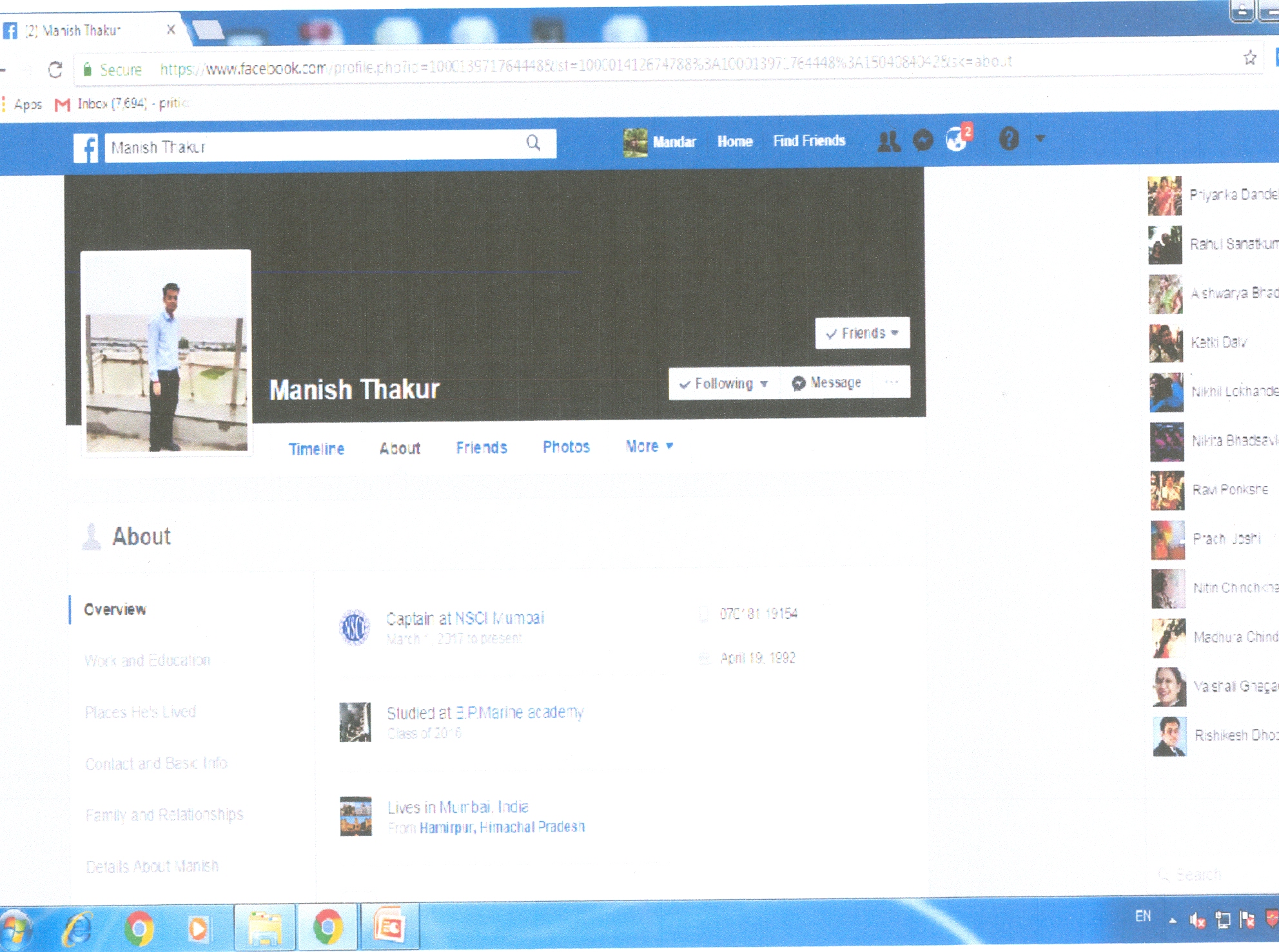Screen dimensions: 1279x952
Task: Click the help question mark icon
Action: pos(1009,139)
